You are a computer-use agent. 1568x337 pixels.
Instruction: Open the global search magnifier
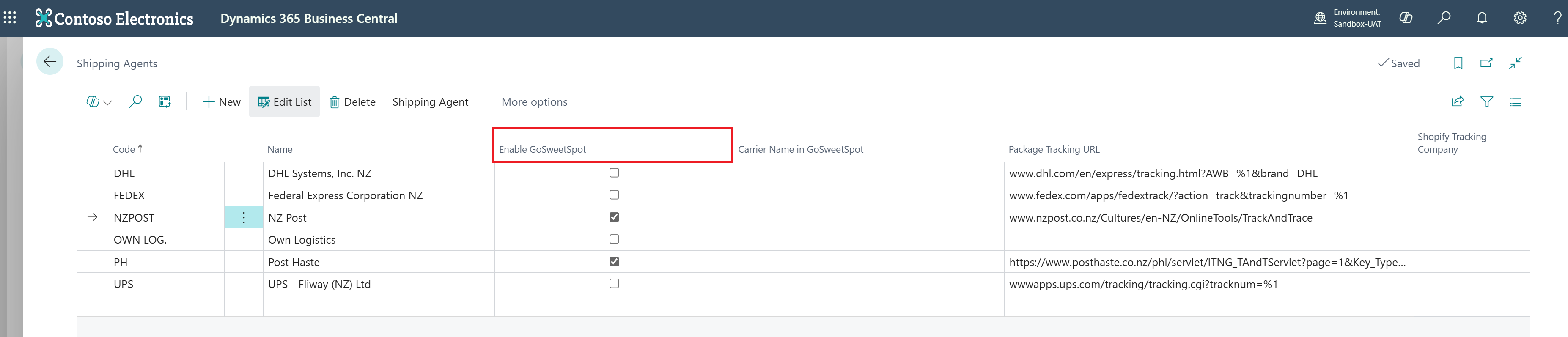point(1444,18)
